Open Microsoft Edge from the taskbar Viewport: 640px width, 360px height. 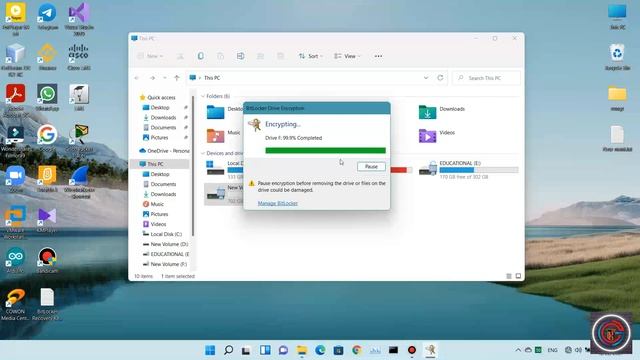pos(320,350)
